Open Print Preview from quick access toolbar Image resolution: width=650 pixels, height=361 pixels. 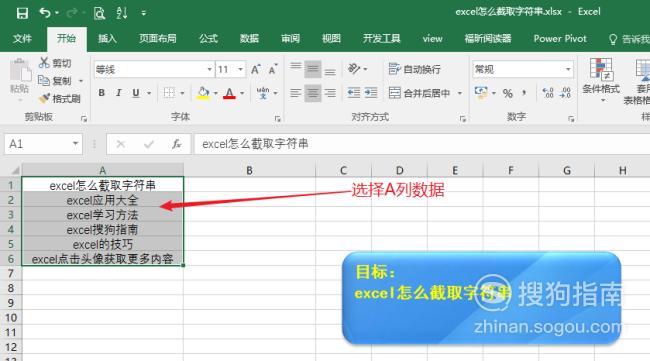pyautogui.click(x=99, y=13)
